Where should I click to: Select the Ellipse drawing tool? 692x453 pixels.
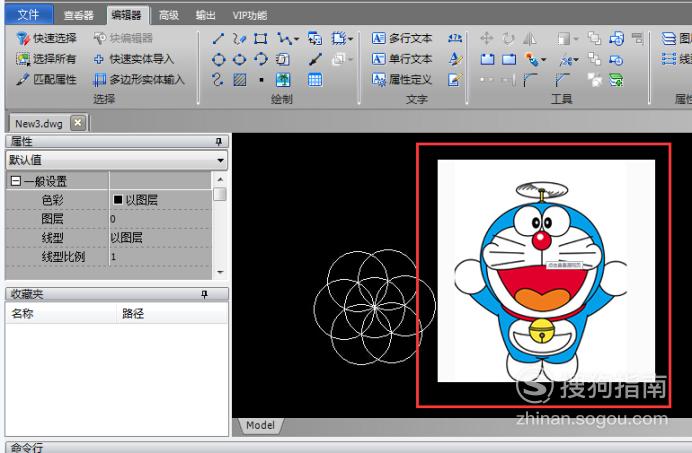240,59
